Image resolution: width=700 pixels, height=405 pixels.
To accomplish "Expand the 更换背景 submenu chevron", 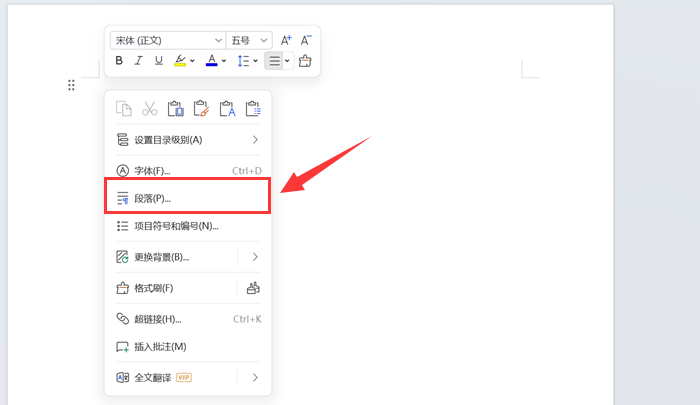I will tap(255, 257).
